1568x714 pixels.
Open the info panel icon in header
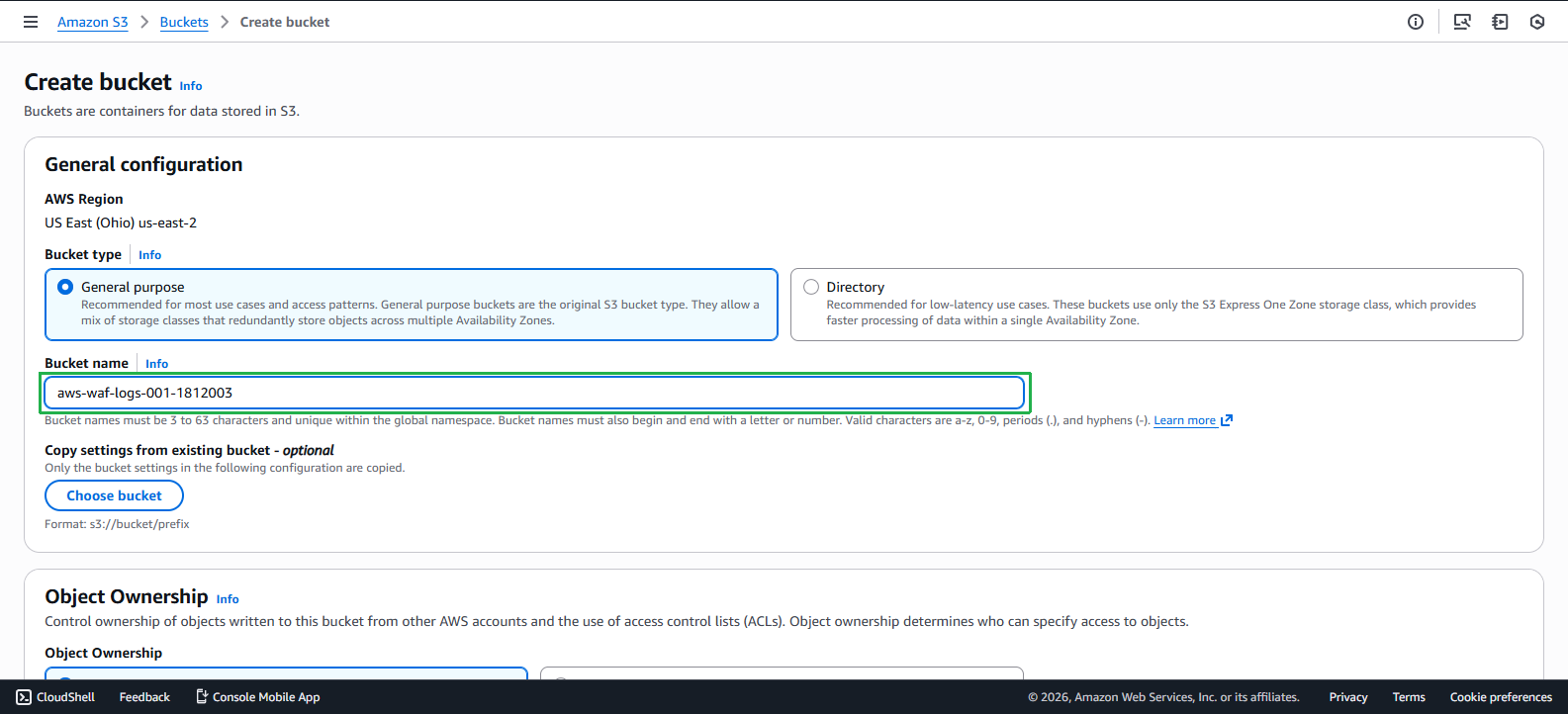pos(1416,22)
